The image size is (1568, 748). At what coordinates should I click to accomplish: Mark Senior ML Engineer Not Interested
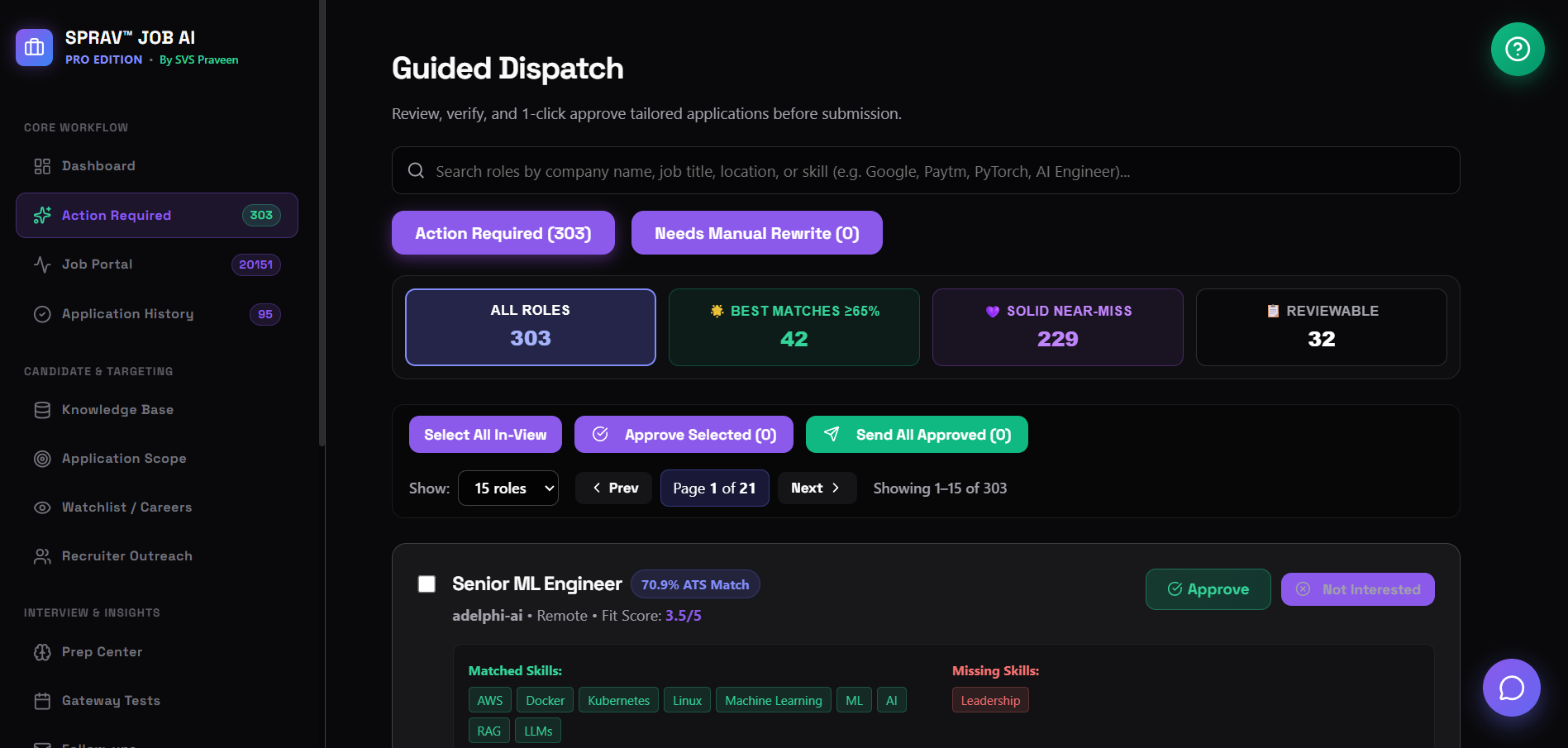point(1358,589)
